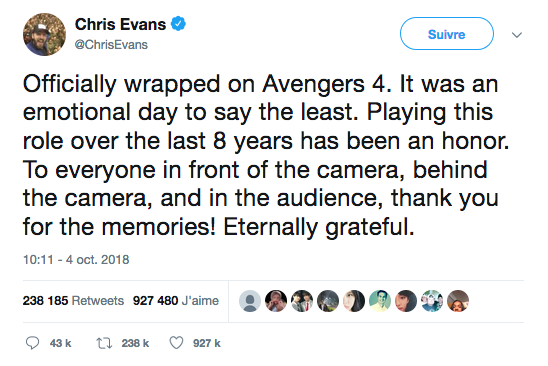Viewport: 548px width, 366px height.
Task: Open the 10:11 - 4 oct. 2018 timestamp
Action: click(76, 260)
